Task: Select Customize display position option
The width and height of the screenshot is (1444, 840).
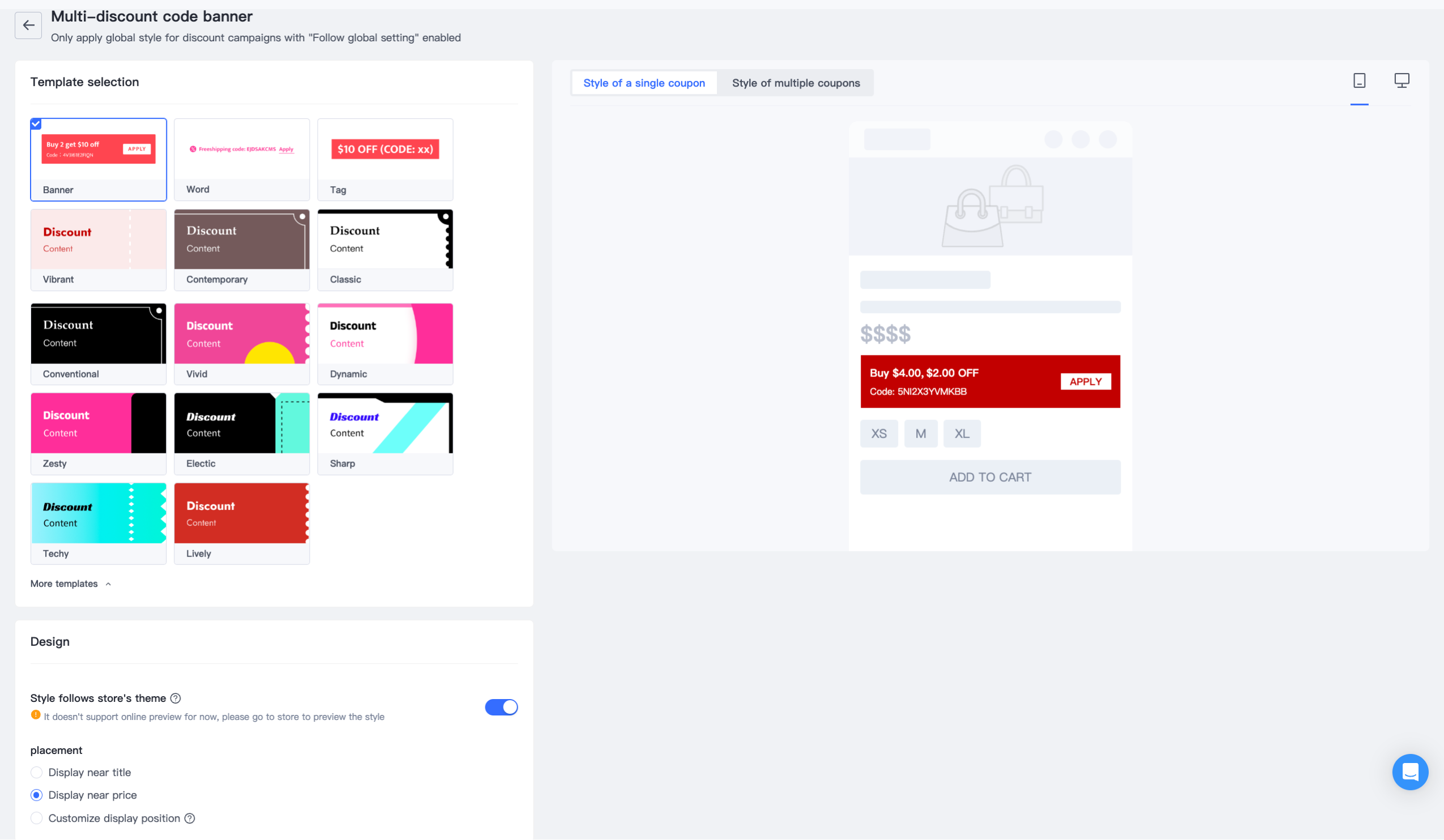Action: [37, 818]
